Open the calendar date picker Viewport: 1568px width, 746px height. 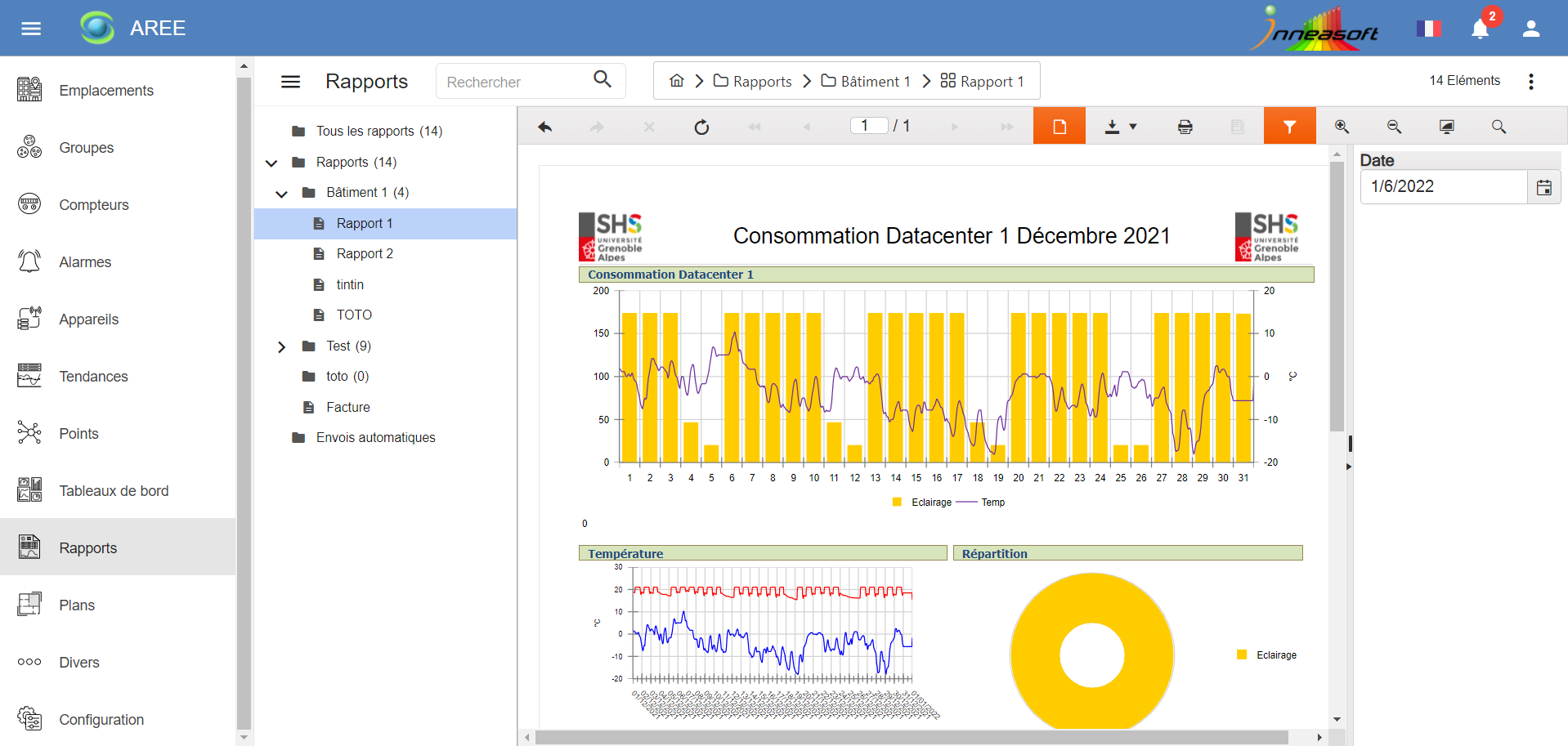coord(1543,187)
